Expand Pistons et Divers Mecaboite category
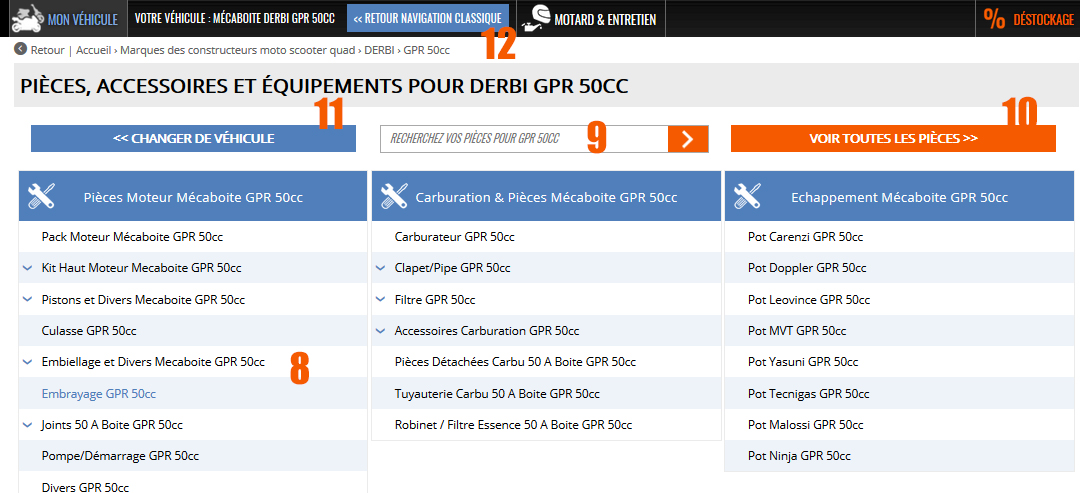This screenshot has width=1080, height=493. click(x=27, y=299)
